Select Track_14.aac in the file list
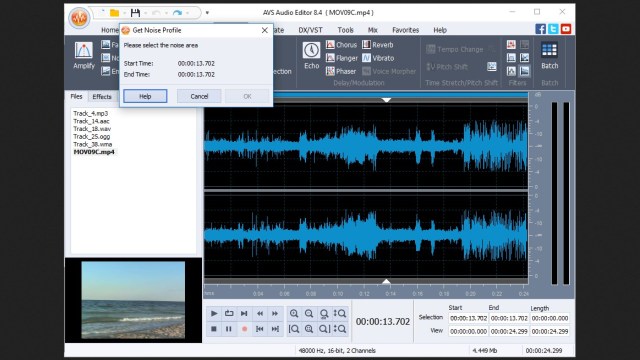The image size is (640, 360). click(x=91, y=121)
